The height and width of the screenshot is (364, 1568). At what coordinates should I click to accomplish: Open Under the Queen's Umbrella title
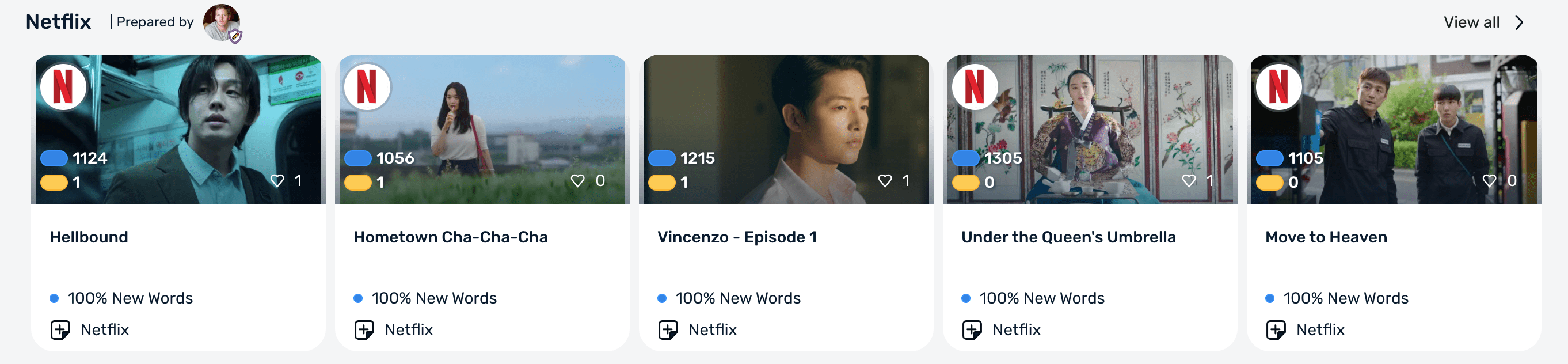(x=1068, y=237)
